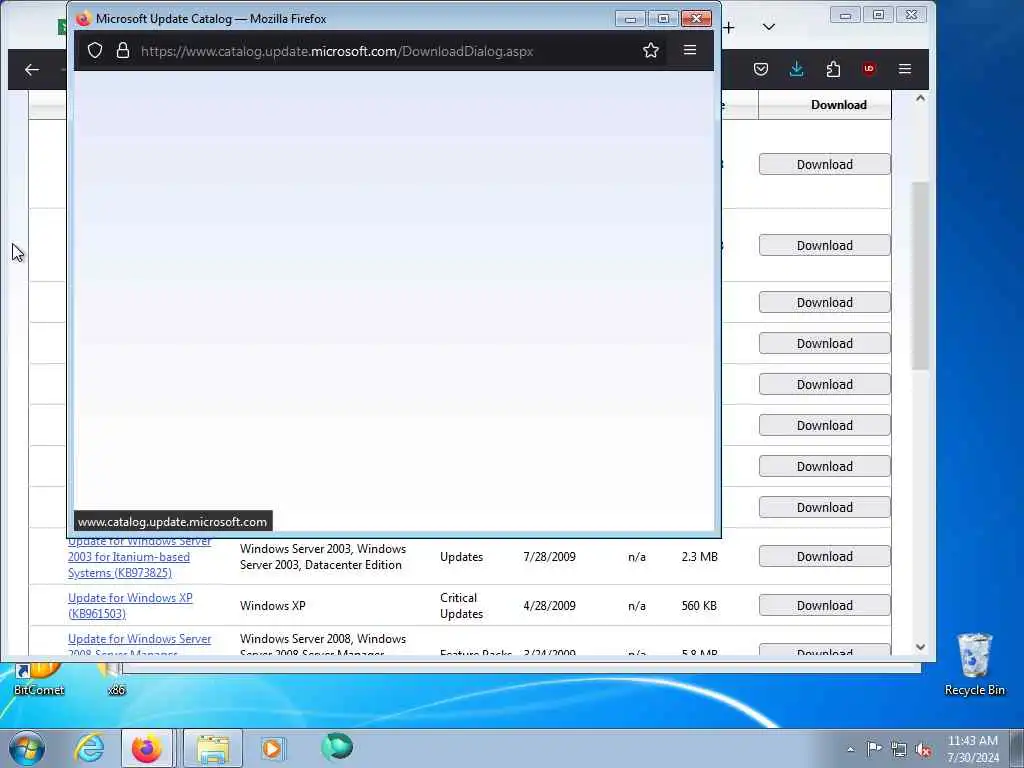Click the shield tracking protection icon in popup

click(x=95, y=50)
